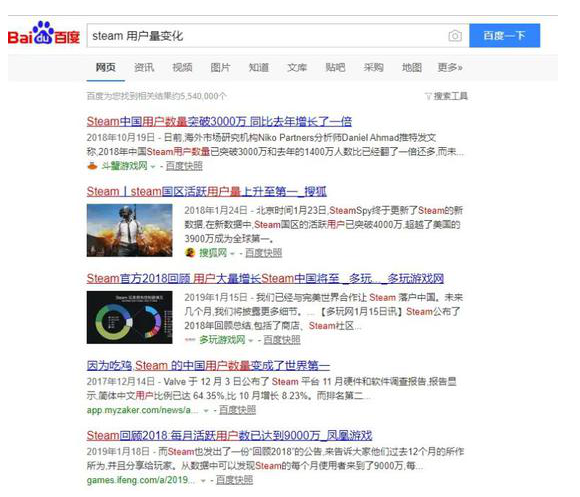The height and width of the screenshot is (497, 580).
Task: Click the 百度一下 search button
Action: pyautogui.click(x=505, y=36)
